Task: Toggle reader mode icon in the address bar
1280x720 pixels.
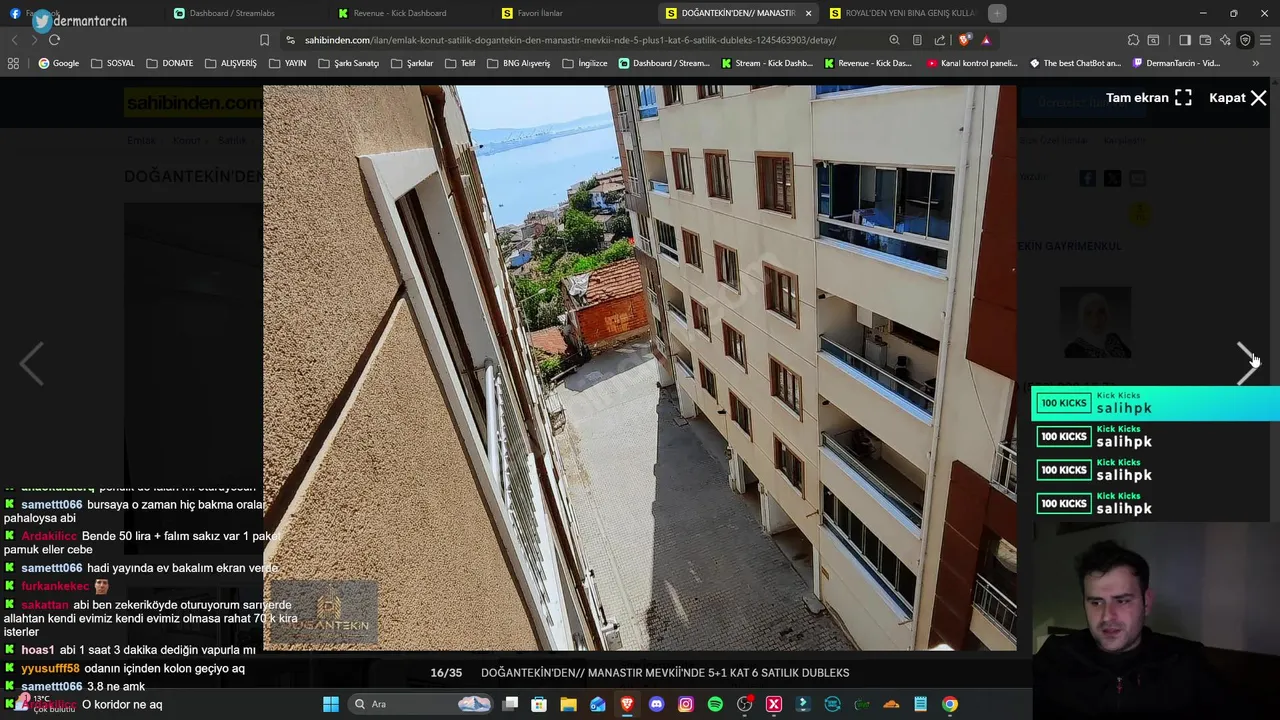Action: click(917, 40)
